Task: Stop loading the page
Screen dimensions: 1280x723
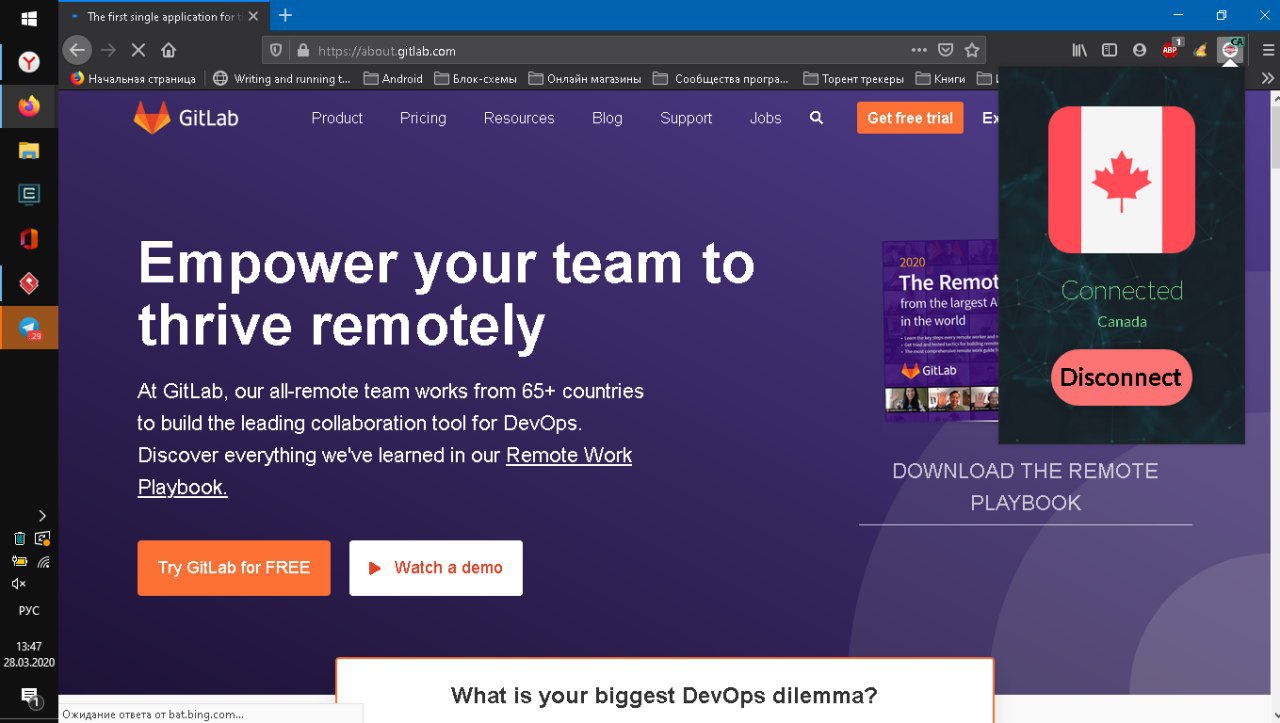Action: click(x=138, y=50)
